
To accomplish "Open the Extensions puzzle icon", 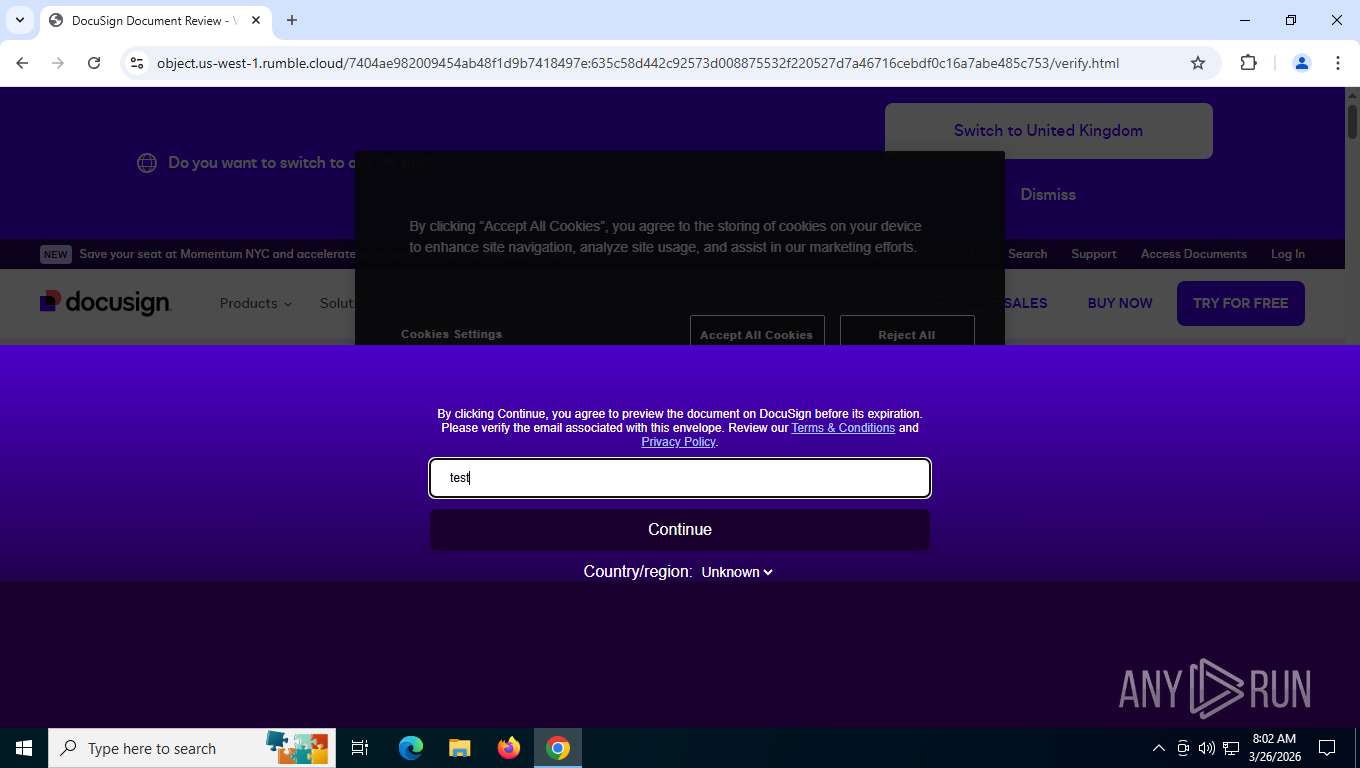I will (1248, 63).
